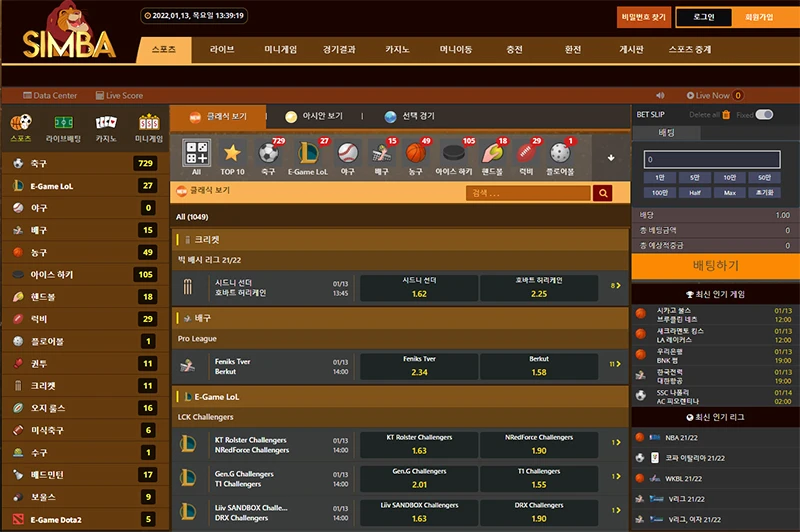Switch to 선택 경기 view tab

pos(410,117)
